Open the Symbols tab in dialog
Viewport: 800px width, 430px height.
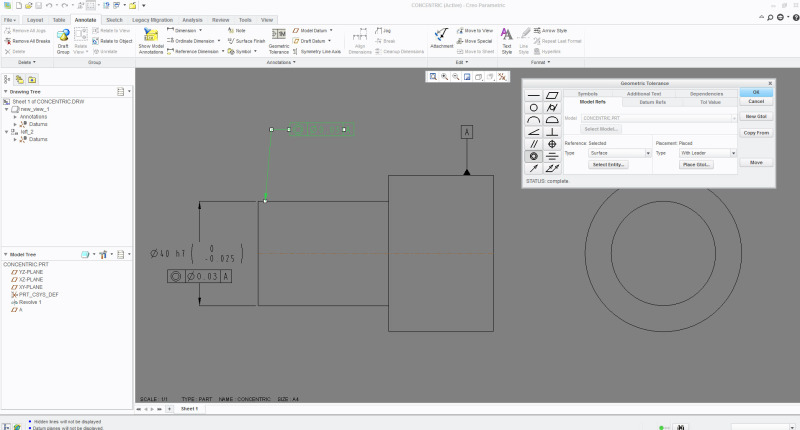588,94
